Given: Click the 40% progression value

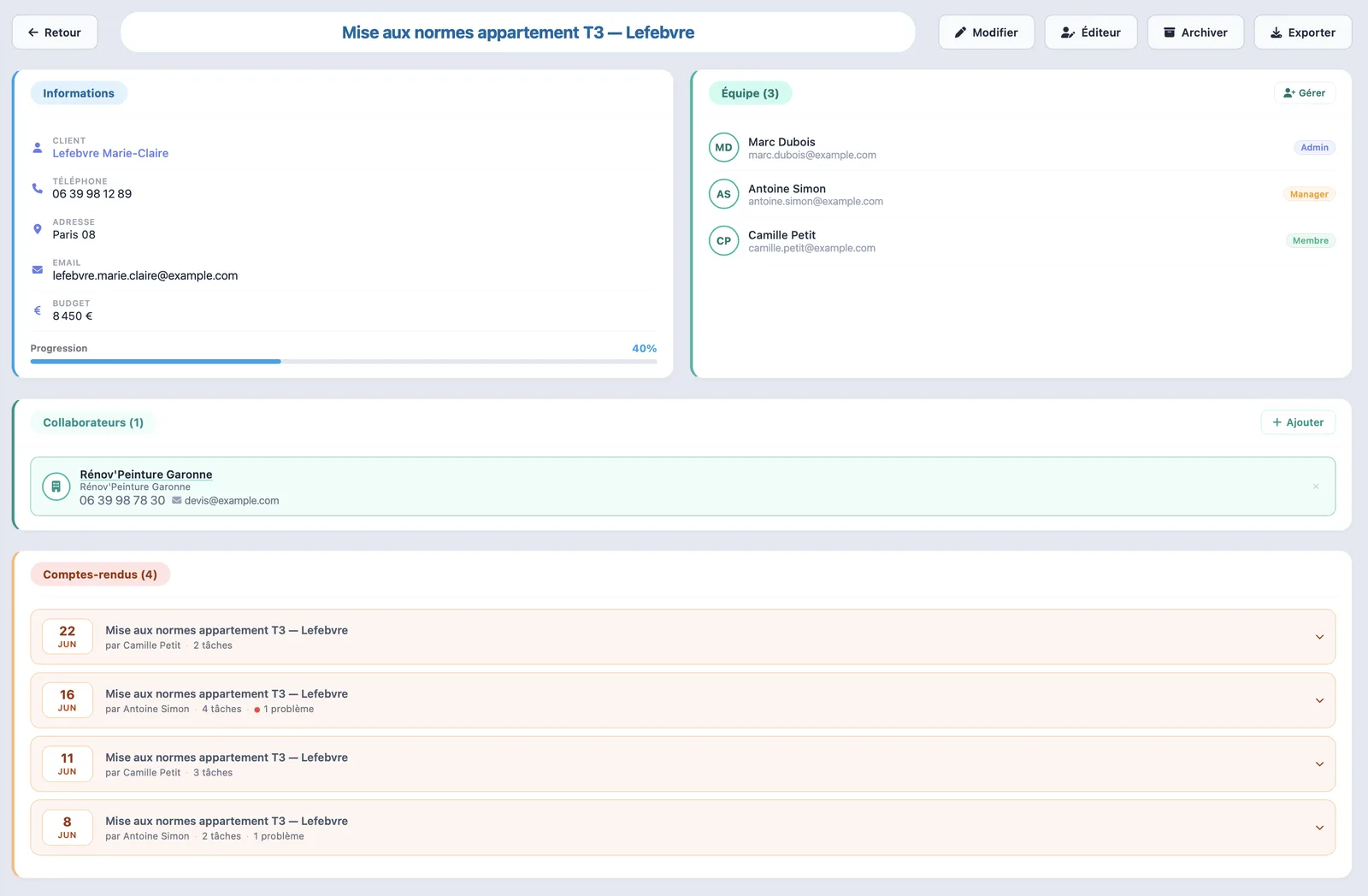Looking at the screenshot, I should 645,349.
